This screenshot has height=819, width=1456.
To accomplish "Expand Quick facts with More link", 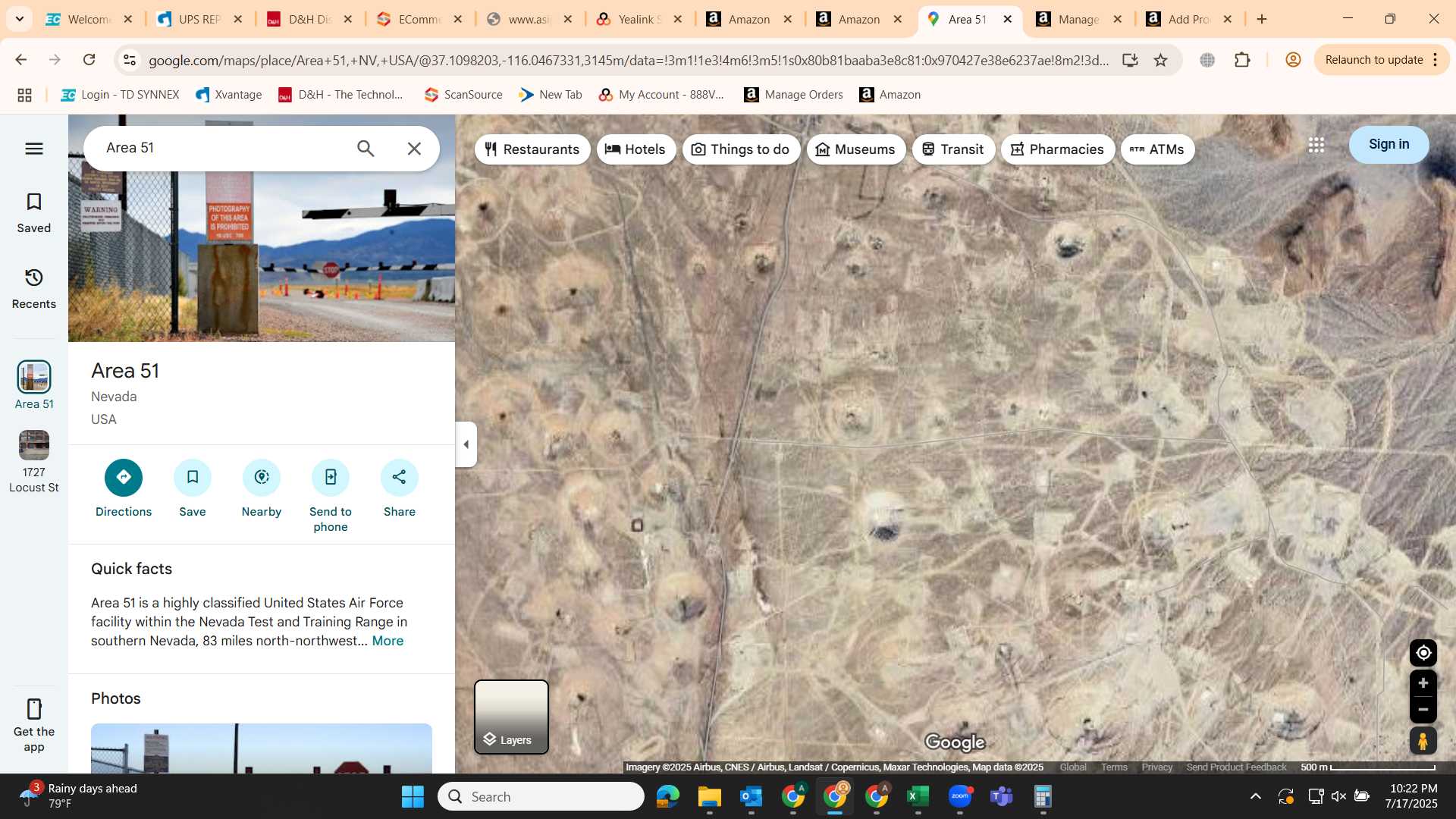I will [388, 641].
